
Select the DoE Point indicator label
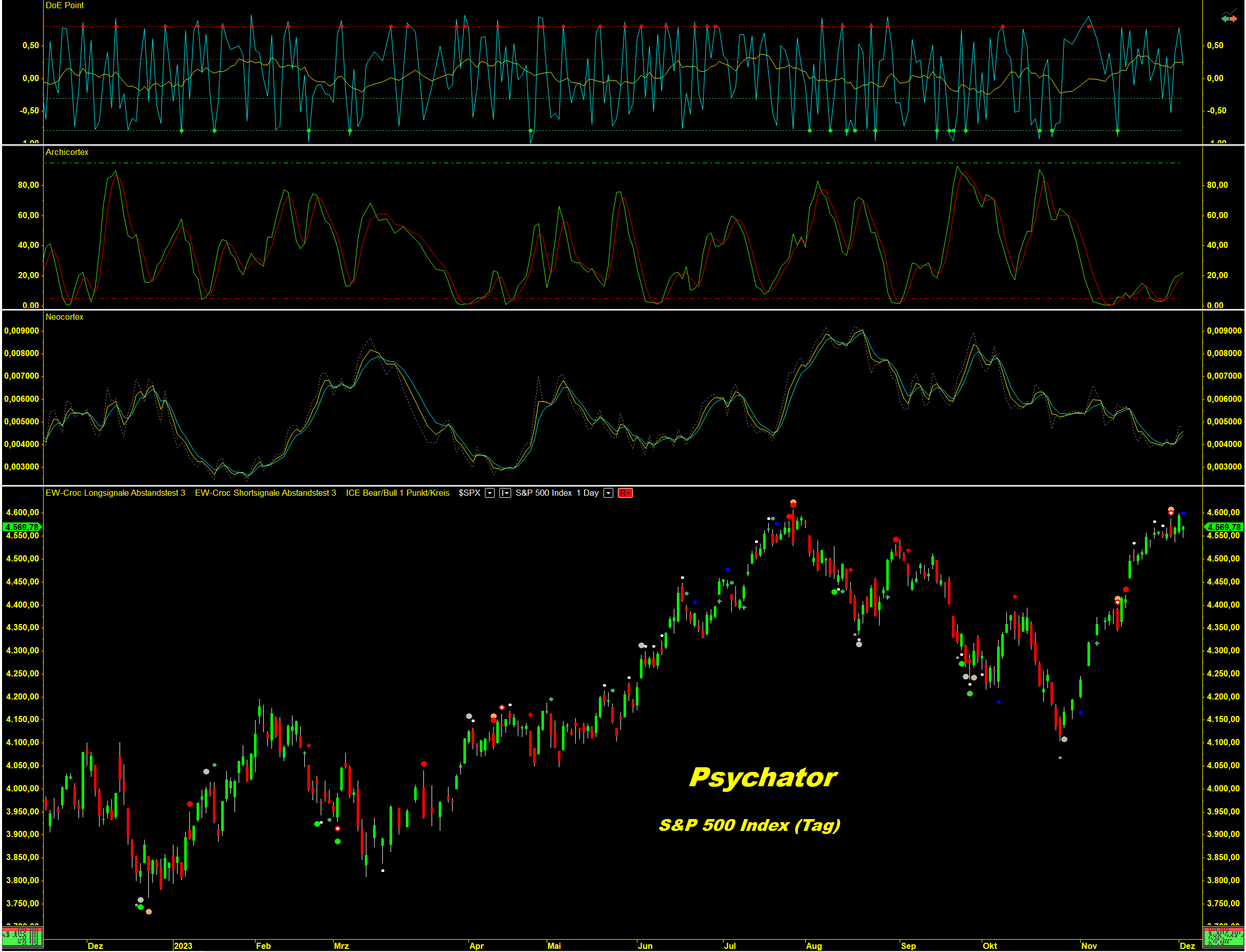coord(65,5)
